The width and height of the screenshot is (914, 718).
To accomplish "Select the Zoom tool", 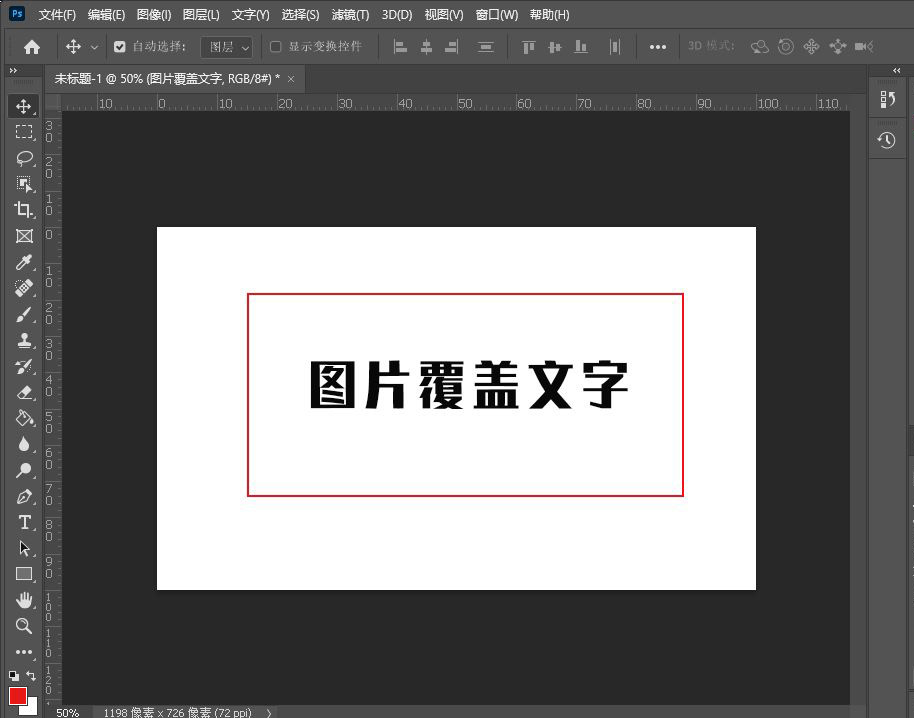I will coord(25,626).
